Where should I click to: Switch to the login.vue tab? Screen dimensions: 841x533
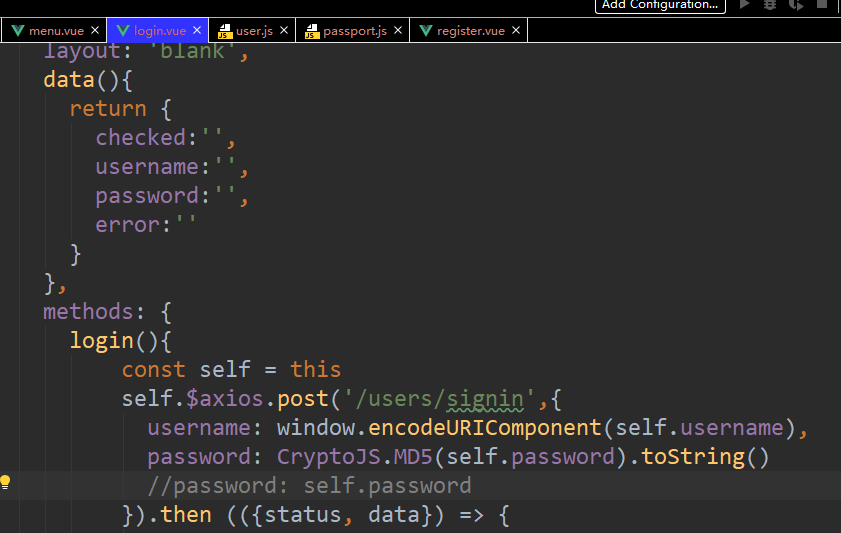point(158,31)
